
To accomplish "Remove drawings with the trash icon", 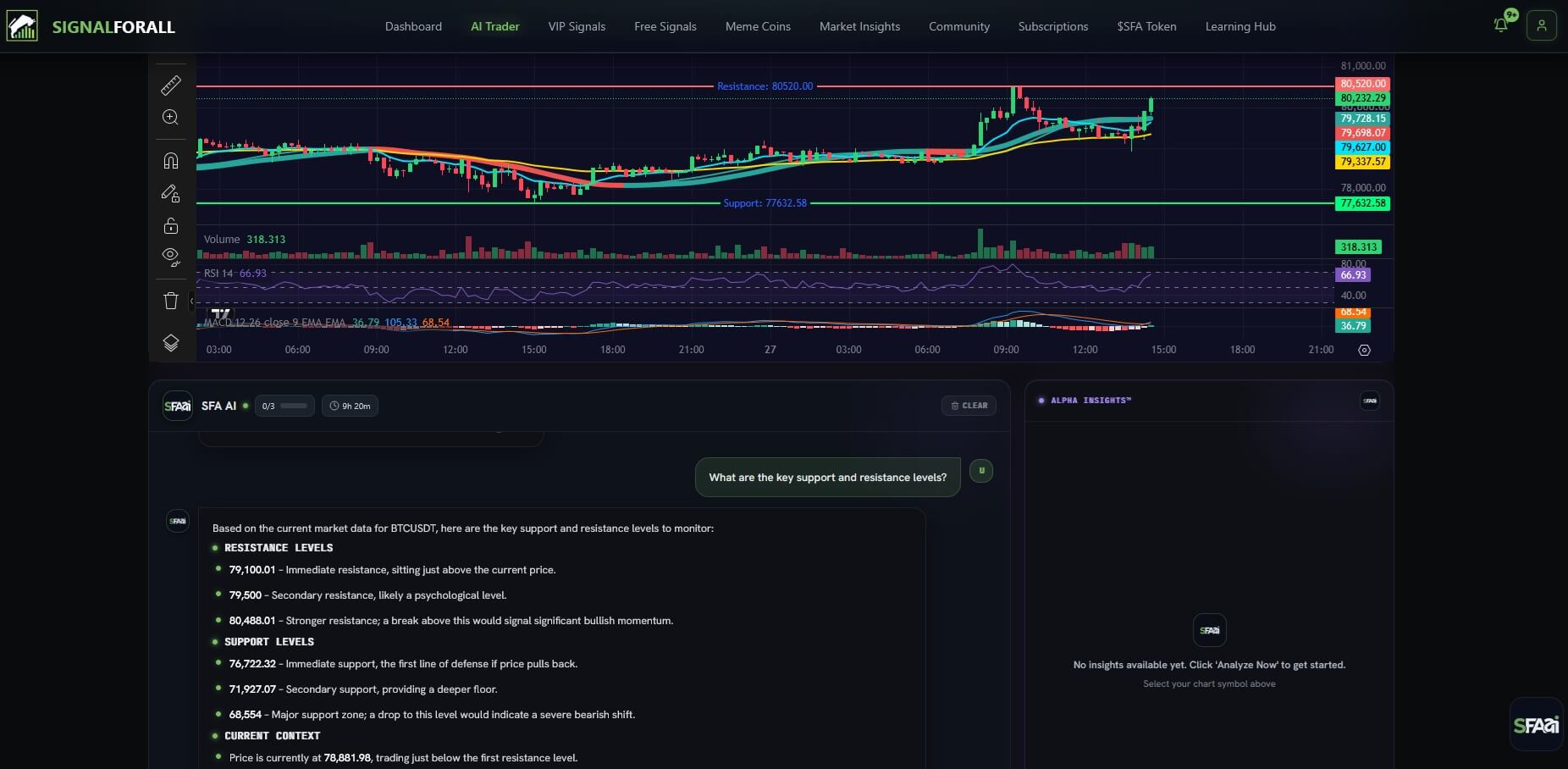I will (170, 301).
